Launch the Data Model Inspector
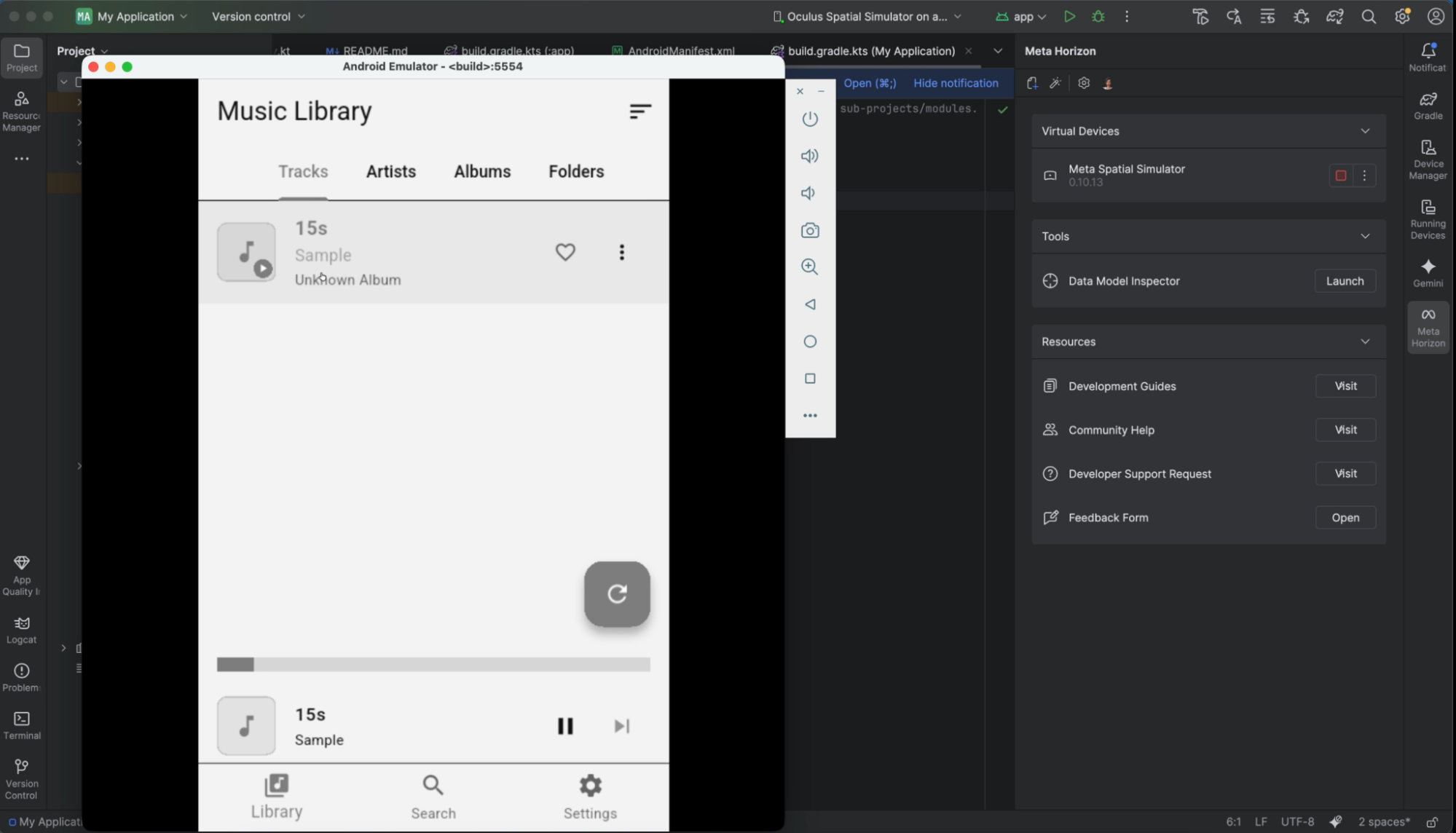This screenshot has width=1456, height=833. pyautogui.click(x=1345, y=281)
